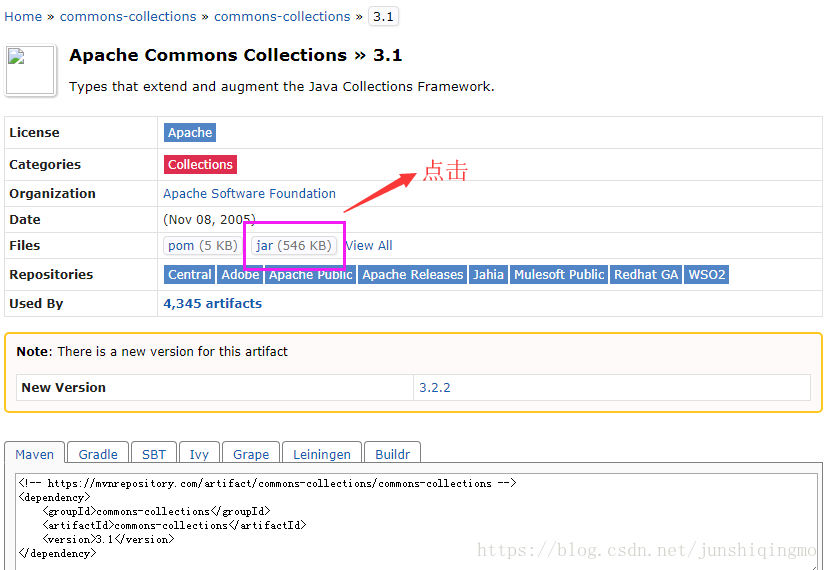Viewport: 828px width, 570px height.
Task: Open the Collections category tag
Action: [x=200, y=164]
